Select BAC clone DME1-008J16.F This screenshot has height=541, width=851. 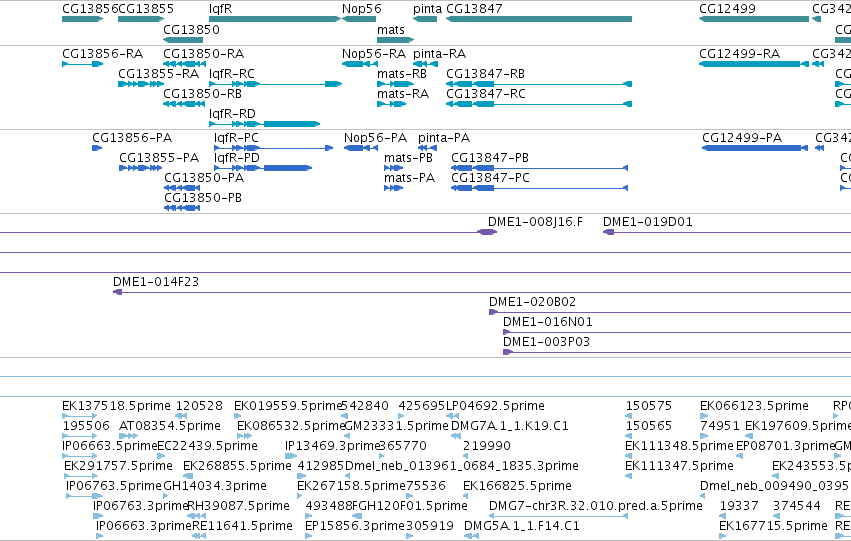pos(248,232)
